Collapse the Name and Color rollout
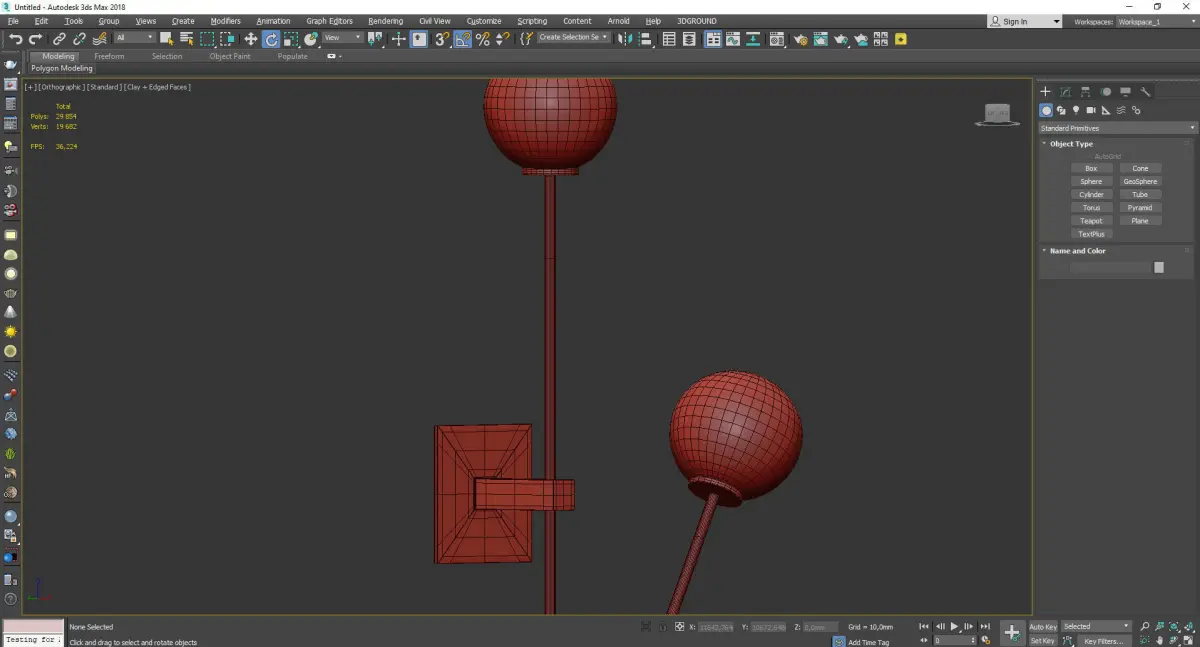Viewport: 1200px width, 647px height. (1077, 251)
